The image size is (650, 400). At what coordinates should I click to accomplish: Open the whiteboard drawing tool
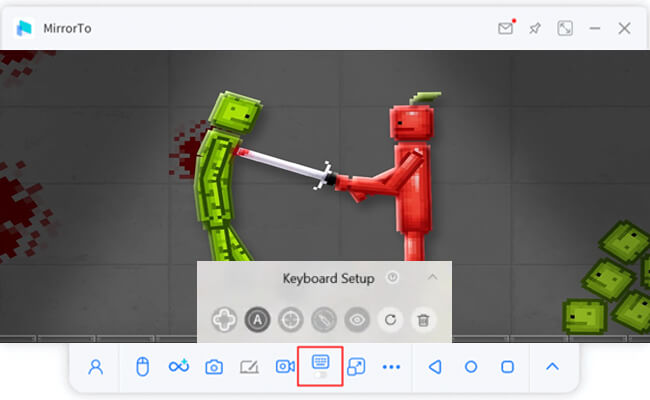pyautogui.click(x=250, y=367)
